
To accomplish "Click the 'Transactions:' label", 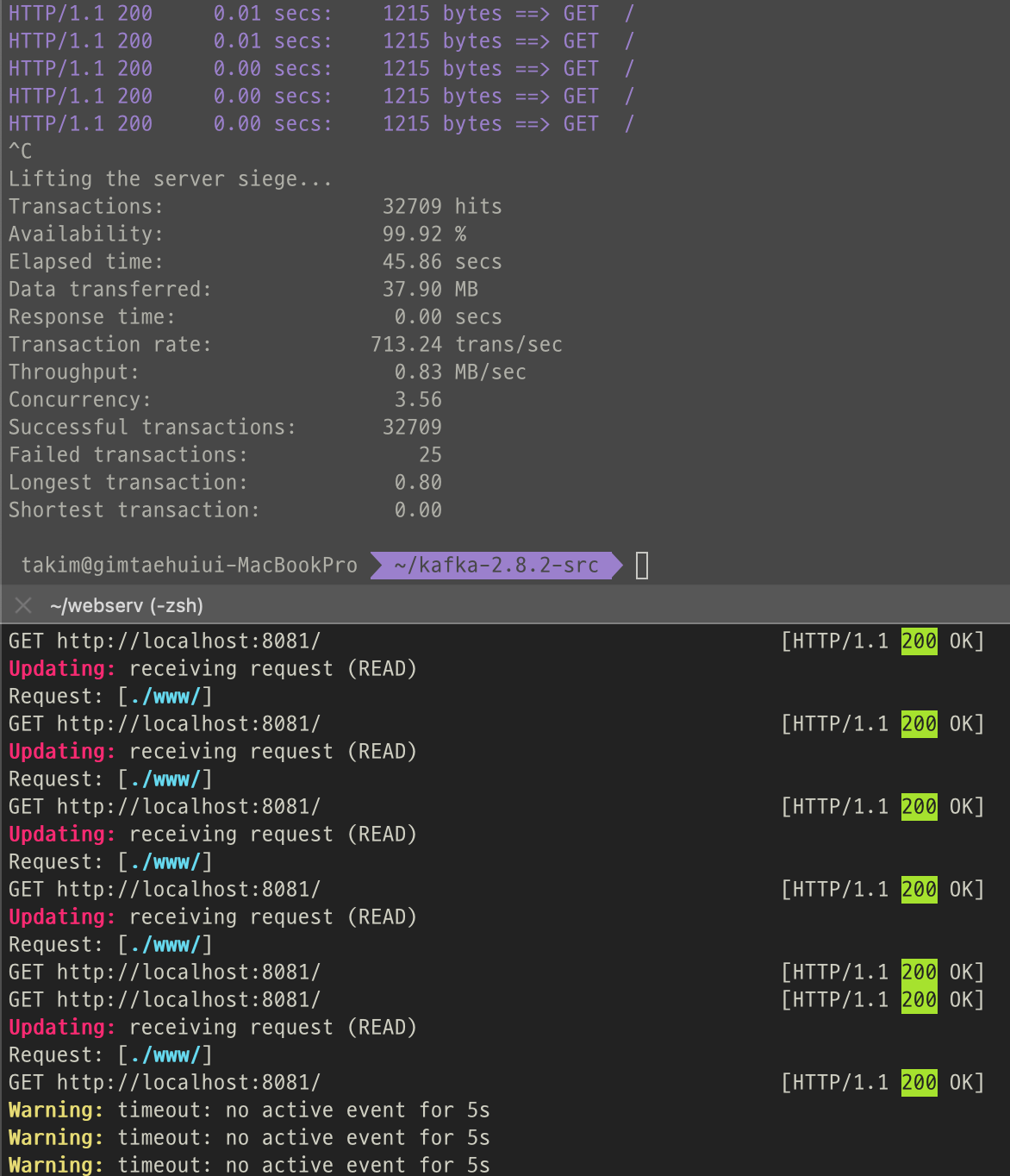I will tap(85, 207).
